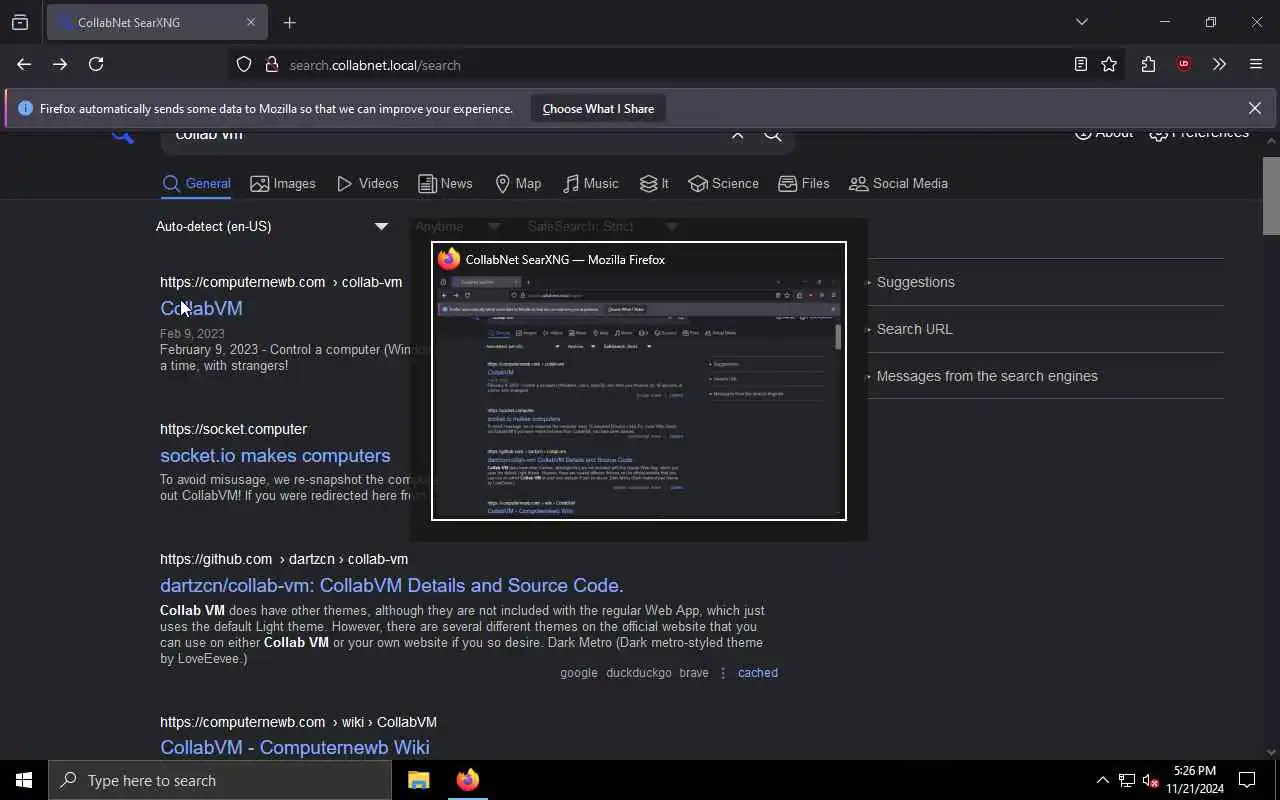The image size is (1280, 800).
Task: Switch to the It tab
Action: pyautogui.click(x=654, y=183)
